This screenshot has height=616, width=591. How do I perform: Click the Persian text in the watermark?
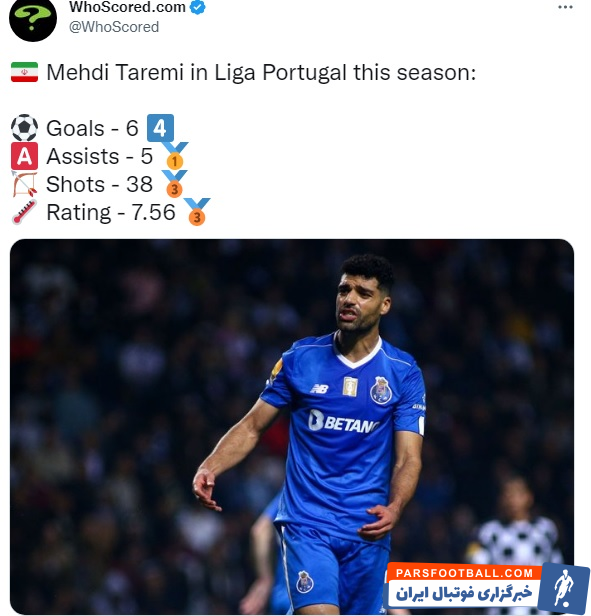[x=464, y=593]
